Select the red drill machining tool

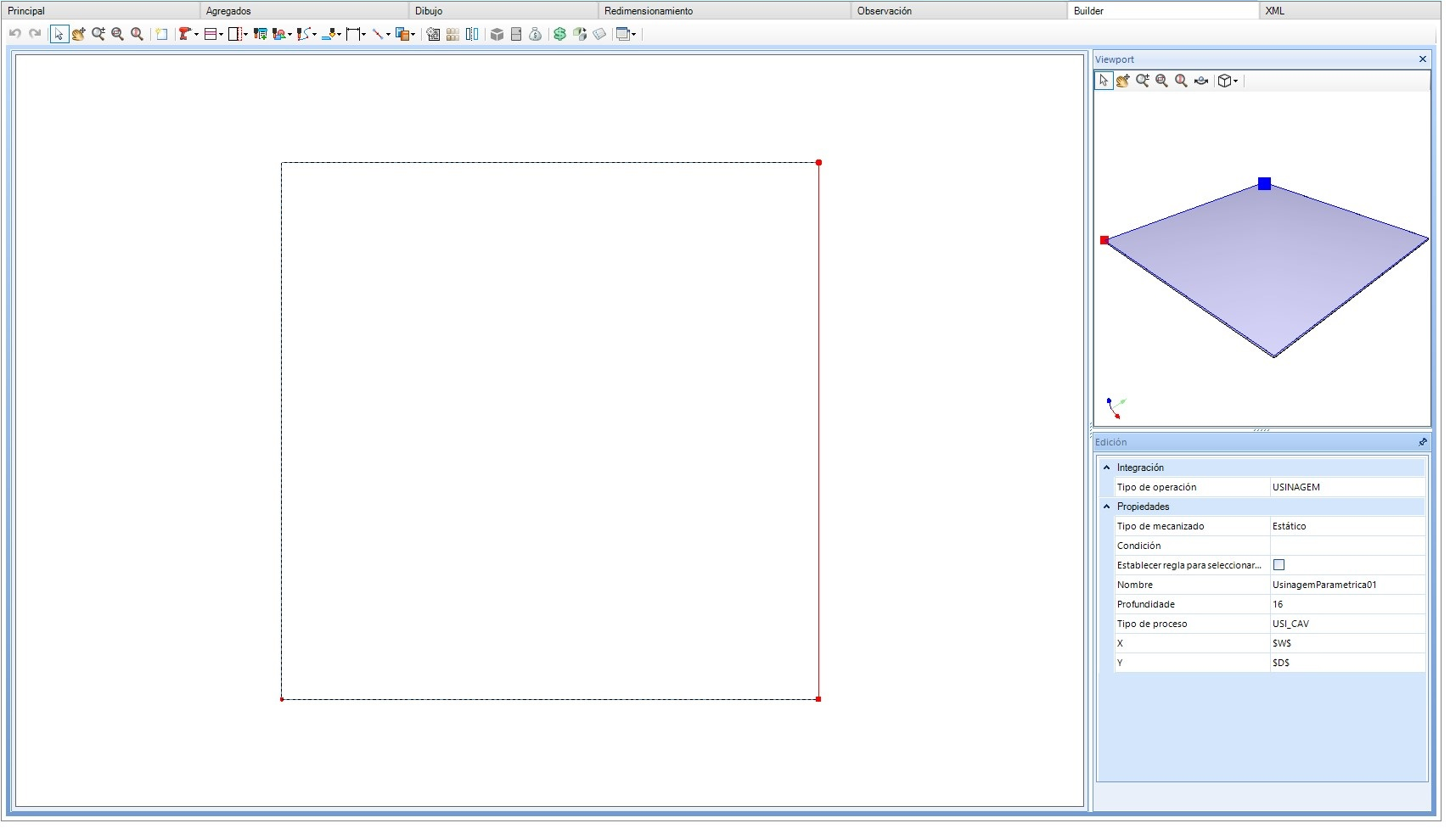coord(184,34)
